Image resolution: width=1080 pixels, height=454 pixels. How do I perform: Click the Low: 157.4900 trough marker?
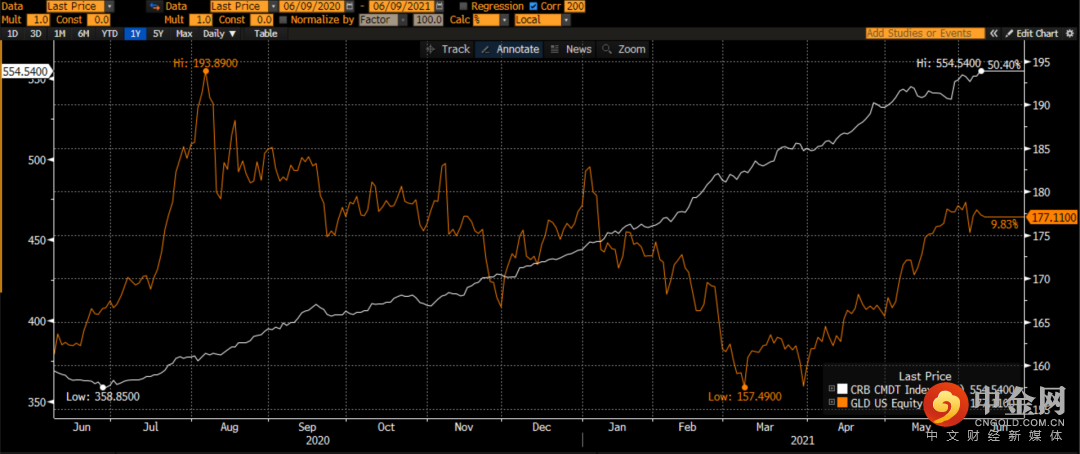pos(745,387)
